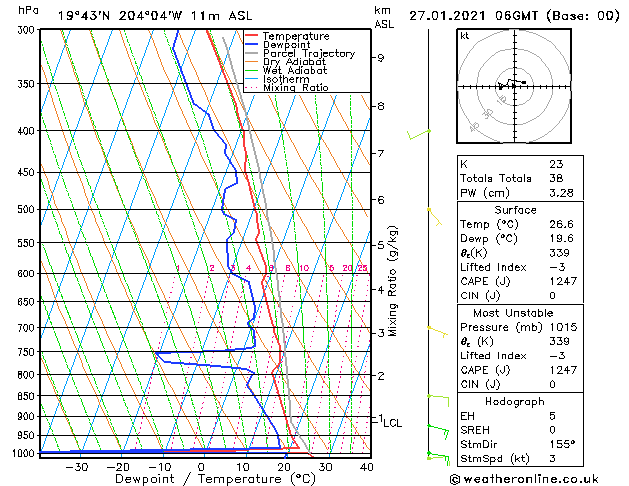
Task: Click the 1000 hPa pressure axis label
Action: (x=25, y=454)
